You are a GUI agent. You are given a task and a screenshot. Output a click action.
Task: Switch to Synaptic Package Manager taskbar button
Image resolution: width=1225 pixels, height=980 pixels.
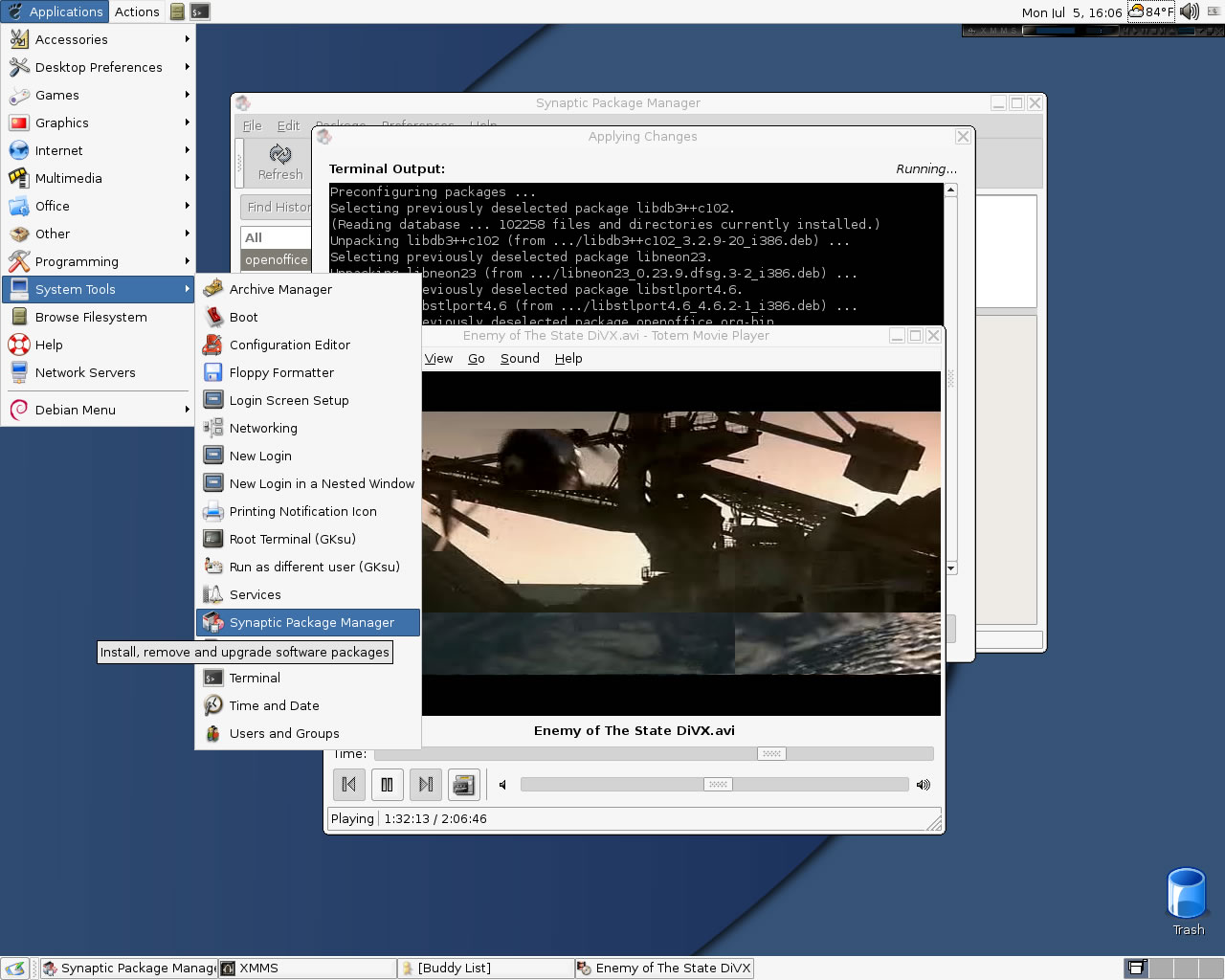point(129,968)
